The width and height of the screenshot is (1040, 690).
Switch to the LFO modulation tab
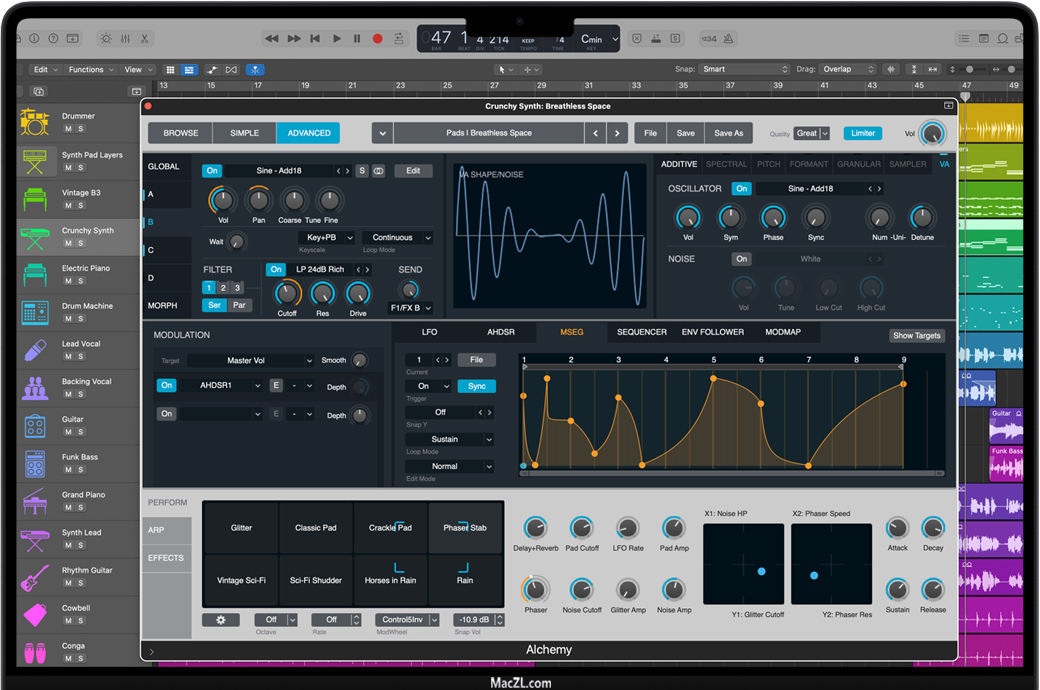429,332
